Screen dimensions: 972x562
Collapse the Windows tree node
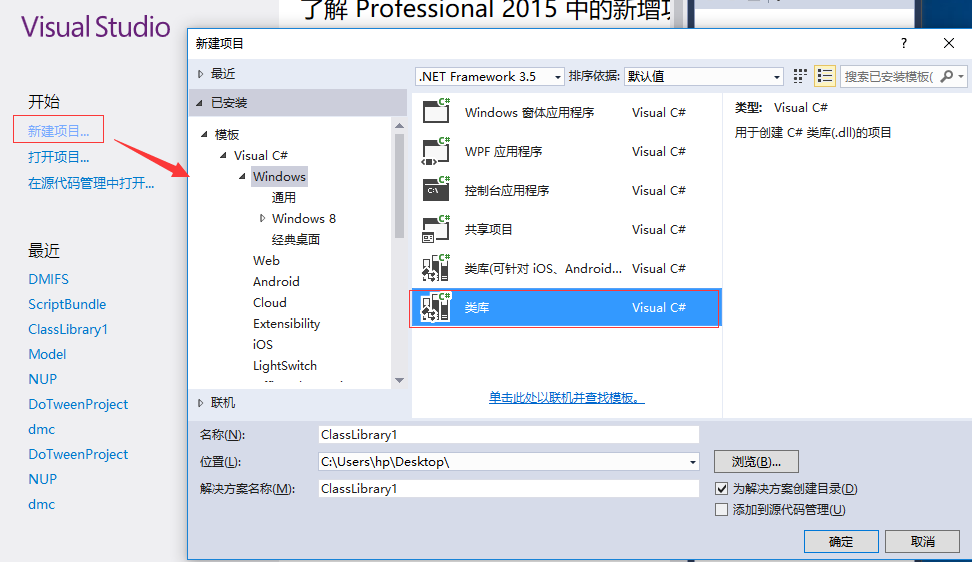(x=242, y=177)
